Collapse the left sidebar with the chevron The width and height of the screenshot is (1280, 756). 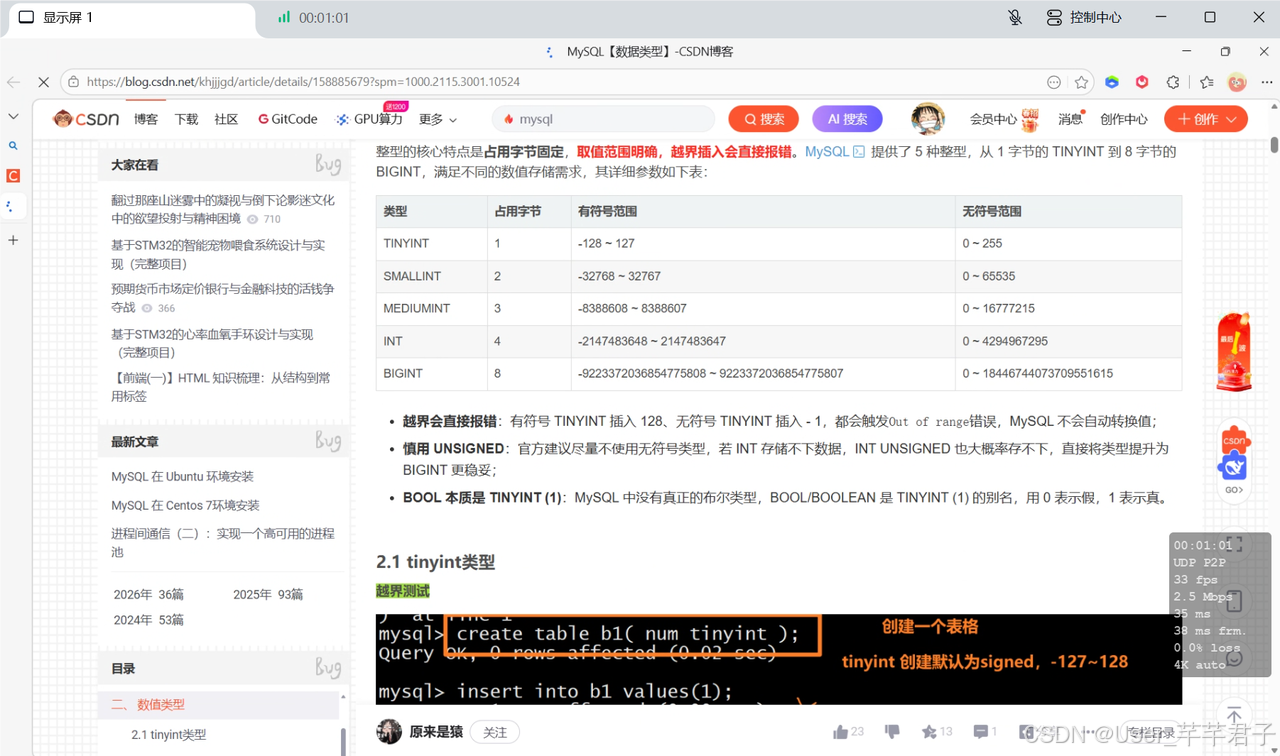point(13,115)
